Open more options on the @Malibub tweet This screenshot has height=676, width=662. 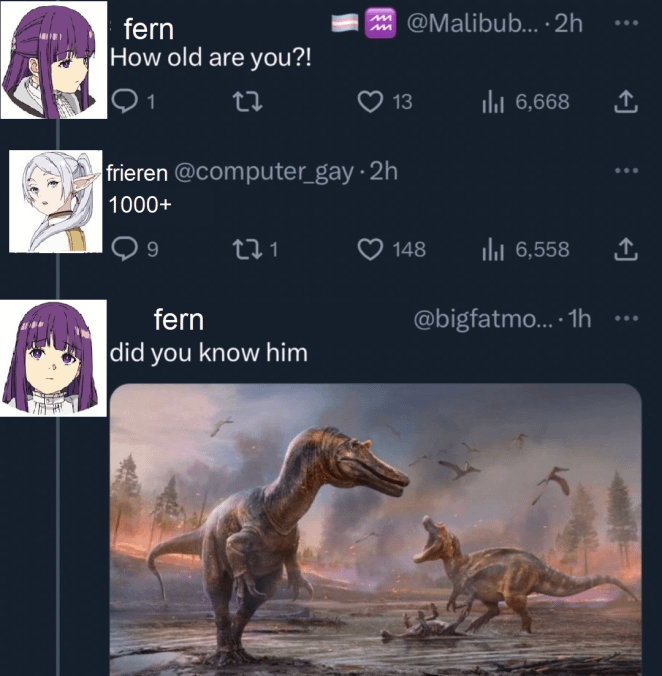(x=626, y=23)
